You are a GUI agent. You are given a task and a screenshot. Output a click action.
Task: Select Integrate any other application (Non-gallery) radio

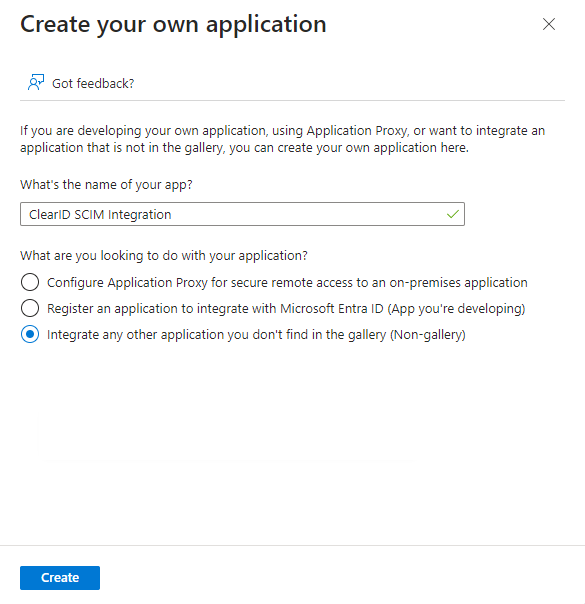point(30,334)
